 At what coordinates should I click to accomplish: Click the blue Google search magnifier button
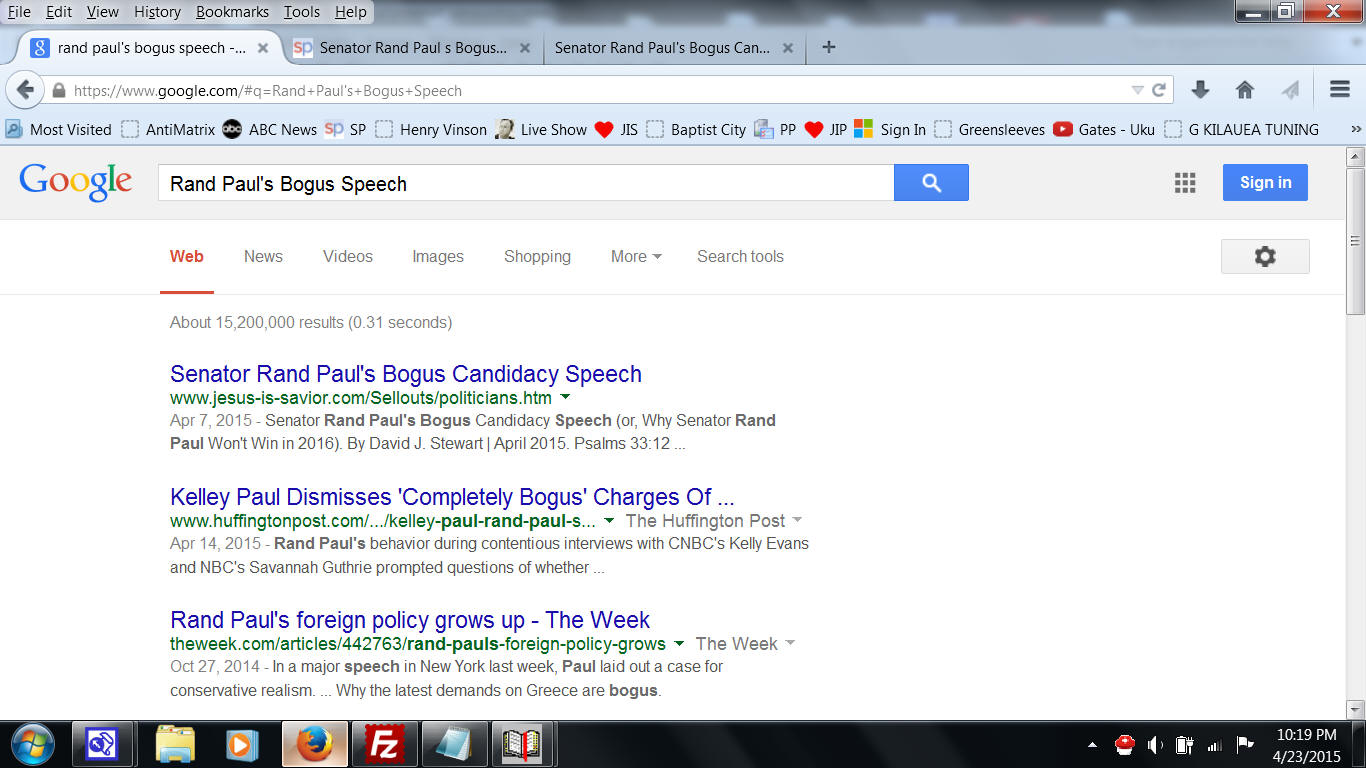click(x=931, y=183)
